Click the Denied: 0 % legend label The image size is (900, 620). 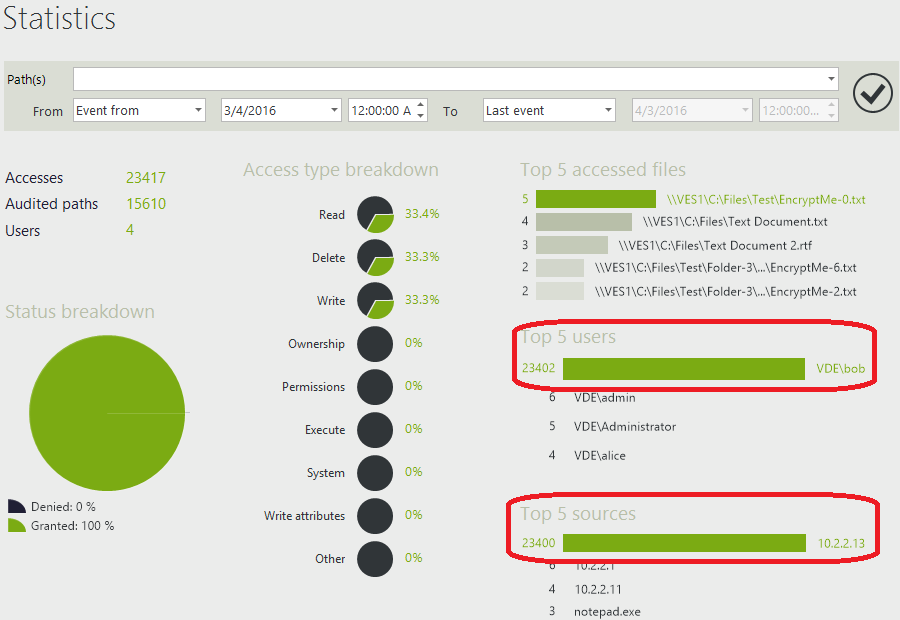[63, 507]
